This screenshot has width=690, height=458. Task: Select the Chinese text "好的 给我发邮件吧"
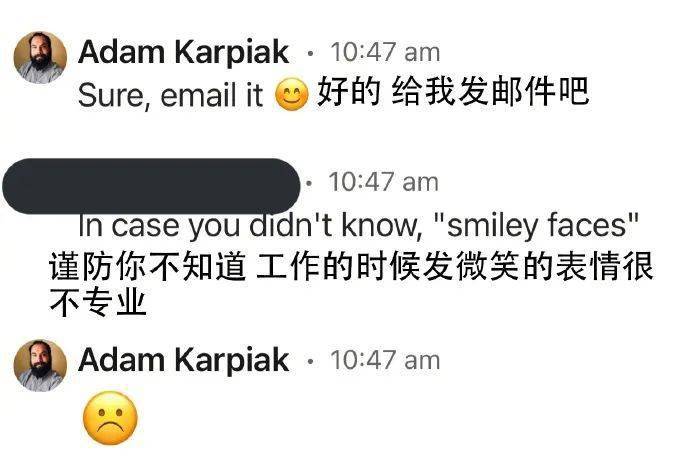453,92
